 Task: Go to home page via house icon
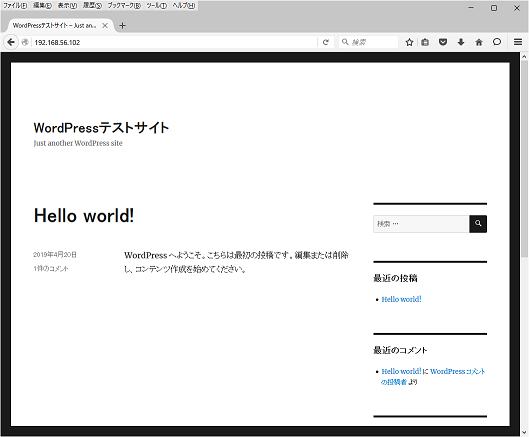pyautogui.click(x=479, y=42)
